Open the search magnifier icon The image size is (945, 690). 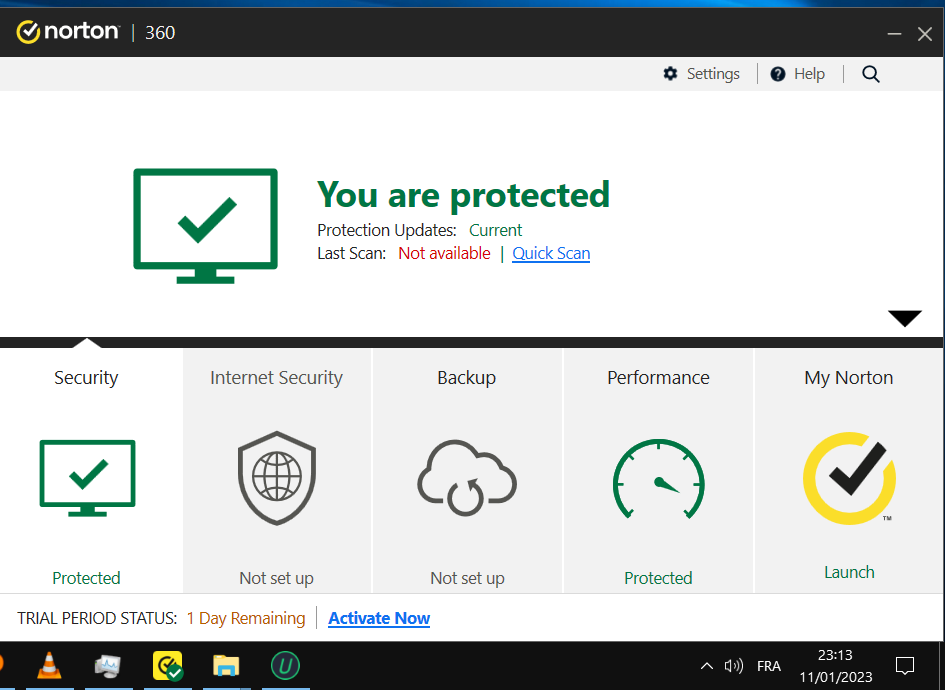pos(870,74)
